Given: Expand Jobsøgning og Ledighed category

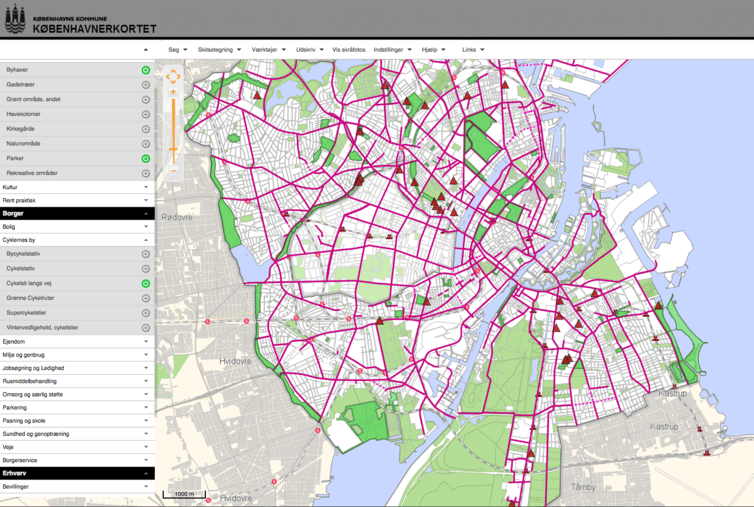Looking at the screenshot, I should pyautogui.click(x=77, y=368).
